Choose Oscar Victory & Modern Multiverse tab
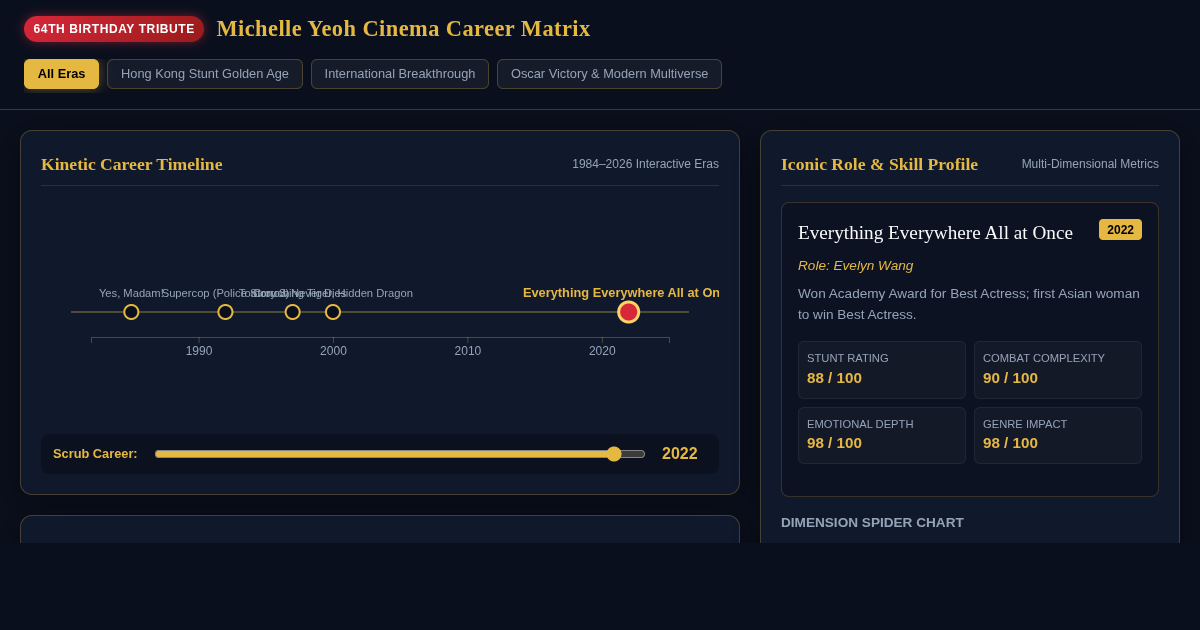Image resolution: width=1200 pixels, height=630 pixels. click(609, 74)
